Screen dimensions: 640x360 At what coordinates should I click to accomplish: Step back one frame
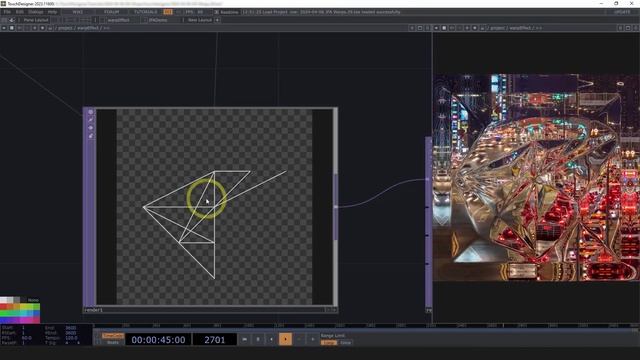(x=299, y=339)
